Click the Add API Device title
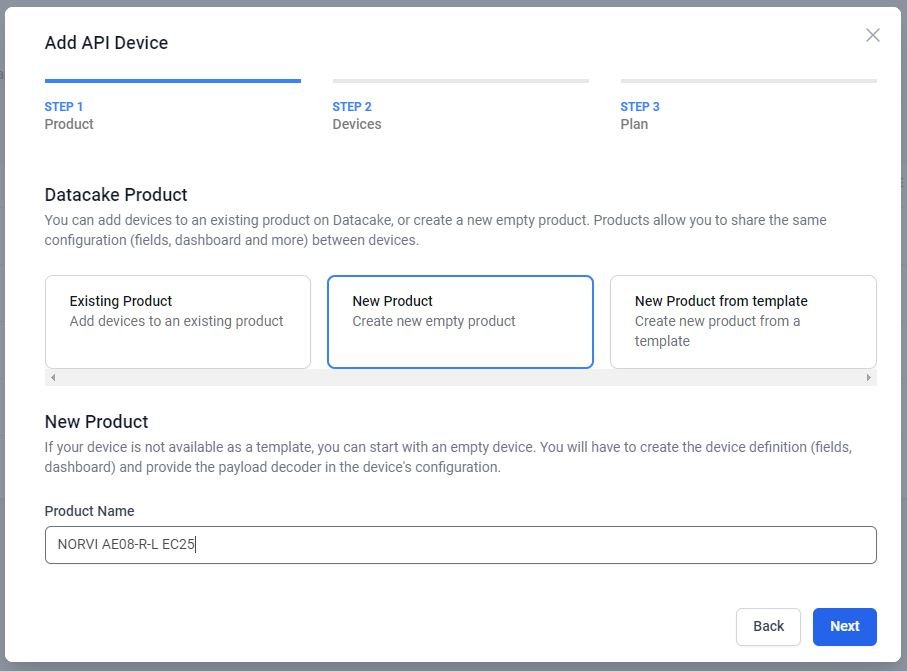This screenshot has width=907, height=671. [106, 43]
